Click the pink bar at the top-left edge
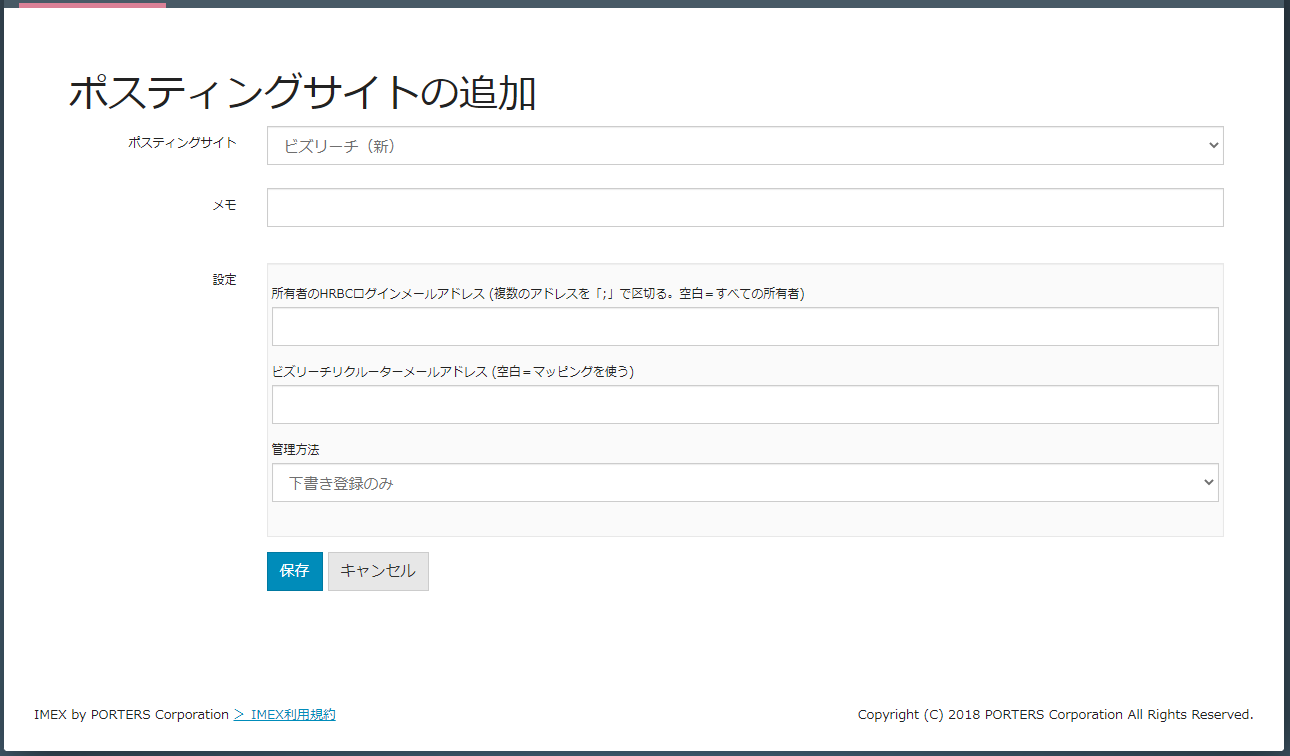The height and width of the screenshot is (756, 1290). (x=92, y=4)
